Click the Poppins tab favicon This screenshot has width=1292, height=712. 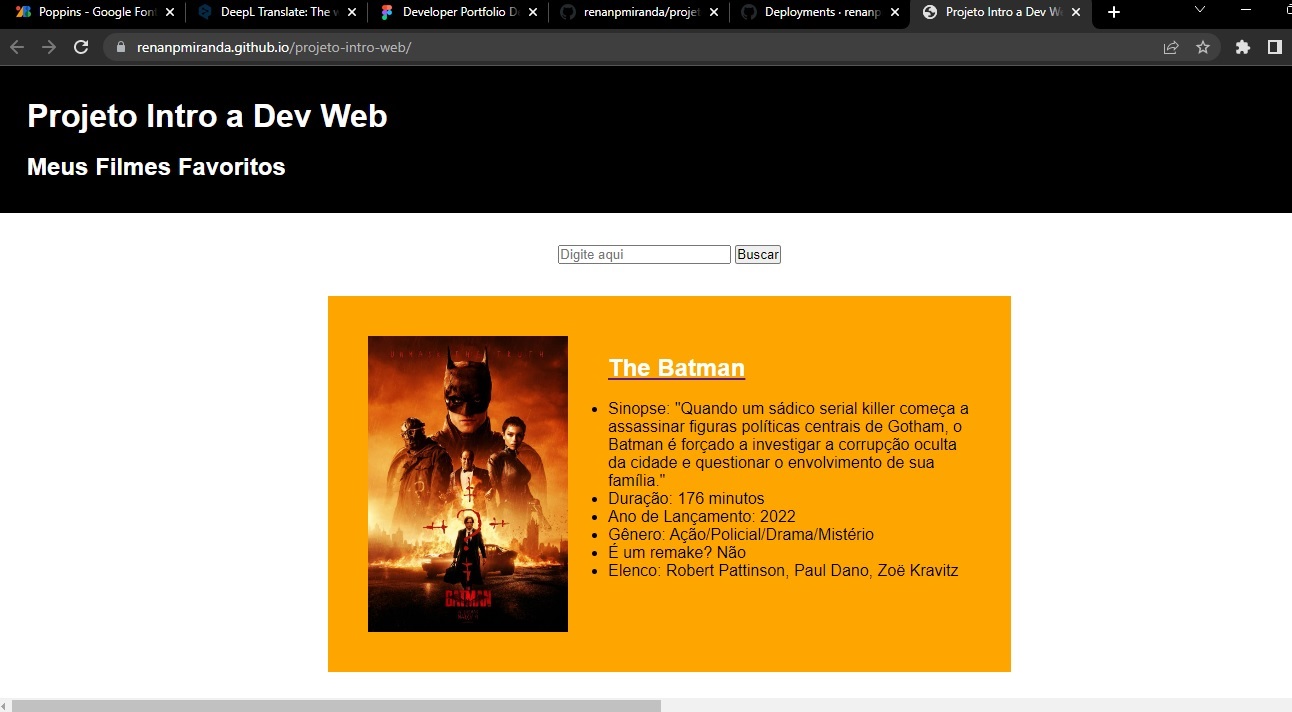[x=23, y=12]
